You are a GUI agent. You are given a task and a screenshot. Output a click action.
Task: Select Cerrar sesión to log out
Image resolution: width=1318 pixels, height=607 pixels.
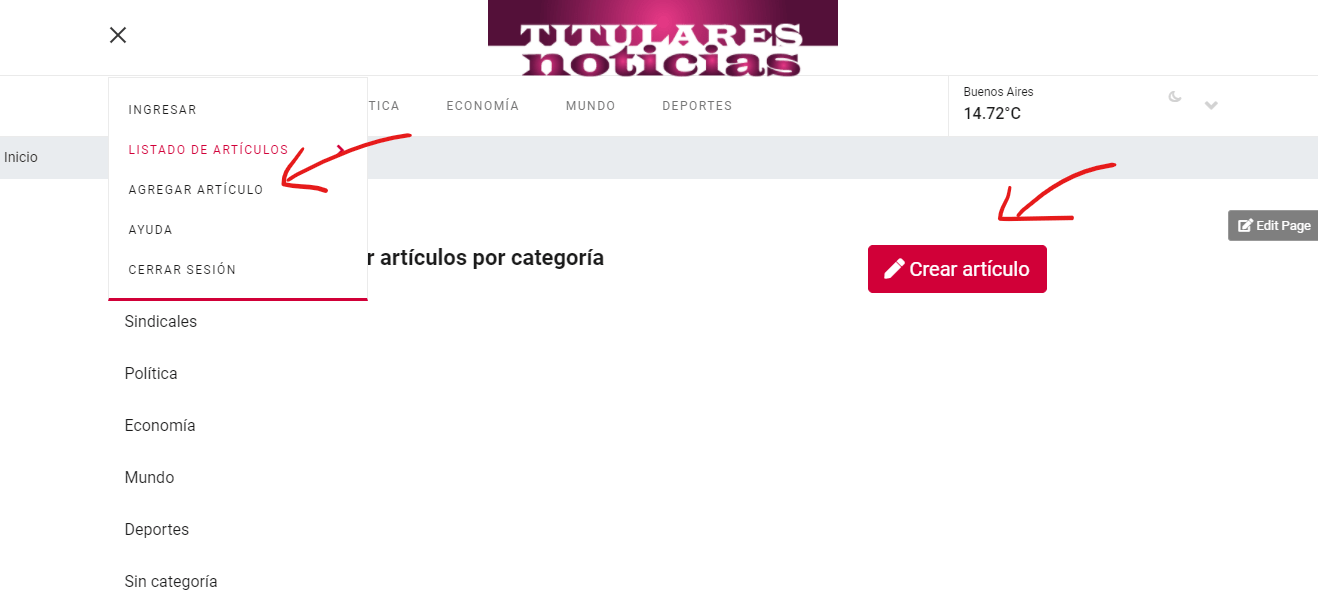182,270
